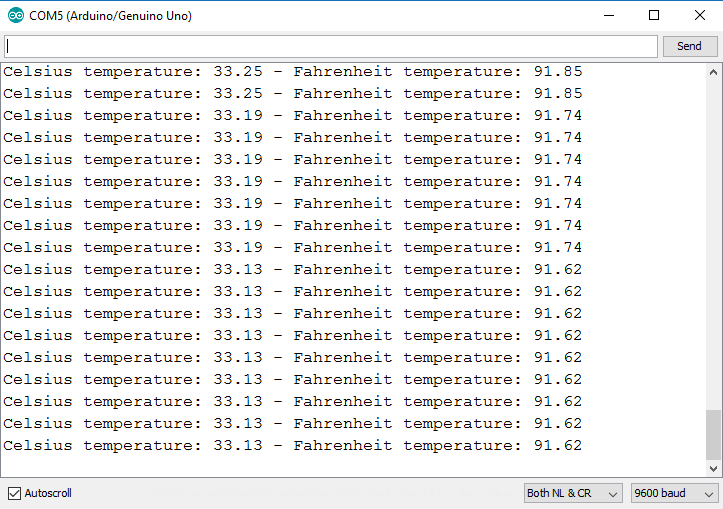Click the last line reading 91.74 Fahrenheit
The height and width of the screenshot is (509, 723).
(292, 248)
